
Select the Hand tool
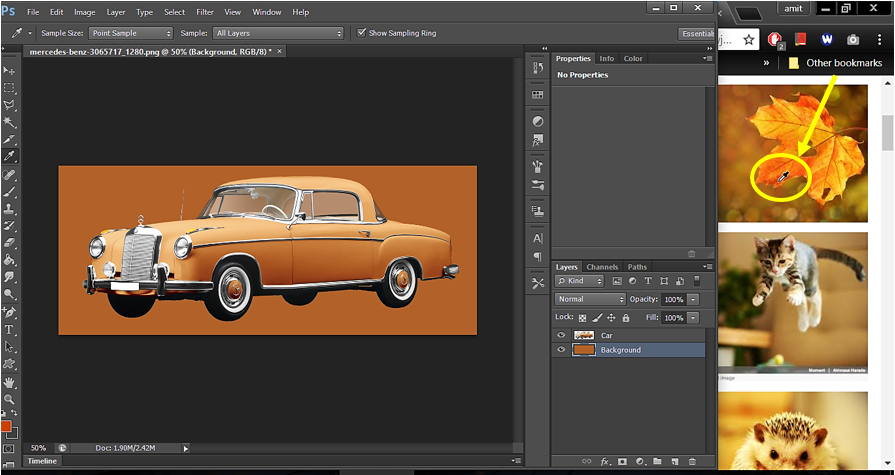coord(9,382)
